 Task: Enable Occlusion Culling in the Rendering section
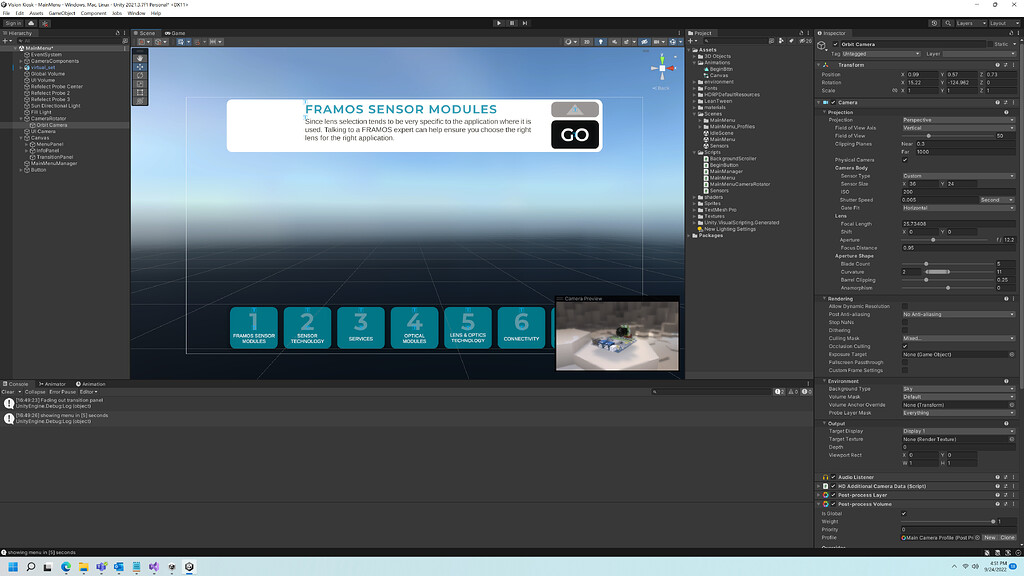(905, 347)
